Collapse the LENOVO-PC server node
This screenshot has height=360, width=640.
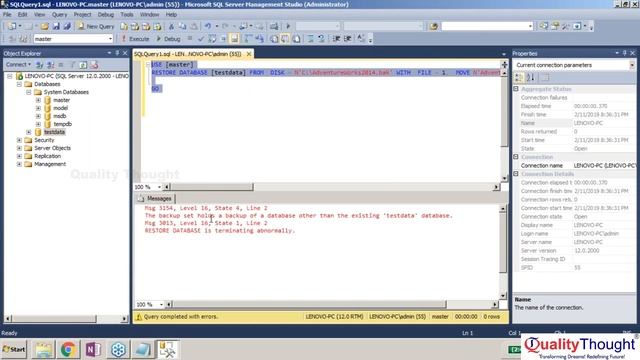pyautogui.click(x=9, y=76)
